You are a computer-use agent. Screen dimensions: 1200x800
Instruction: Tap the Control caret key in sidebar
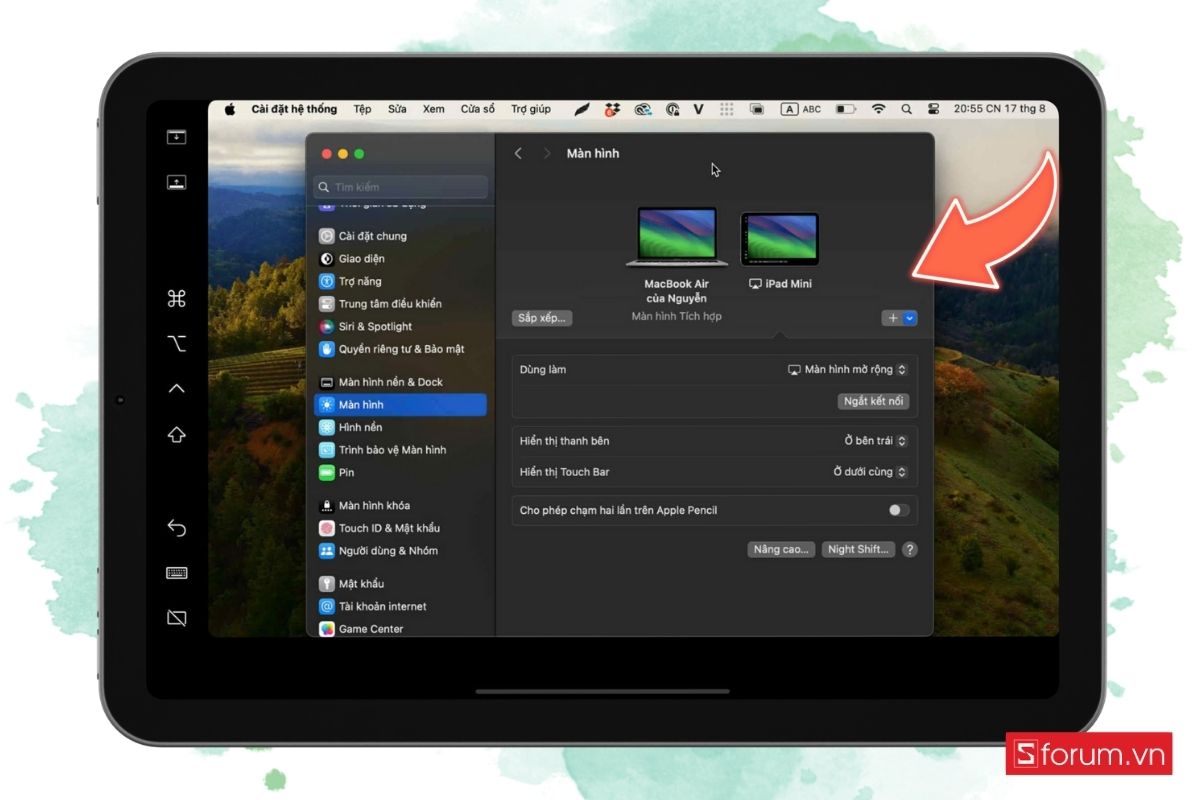[x=177, y=388]
